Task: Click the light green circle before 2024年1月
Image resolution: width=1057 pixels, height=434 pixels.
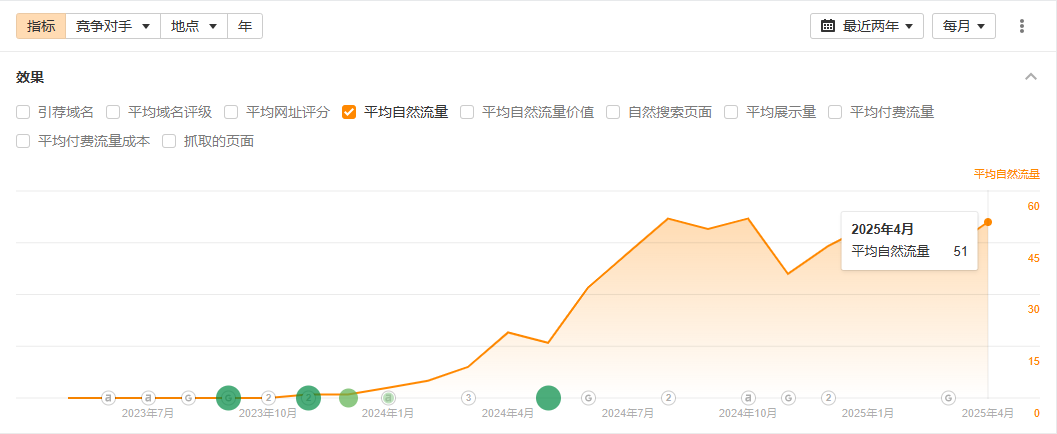Action: tap(348, 398)
